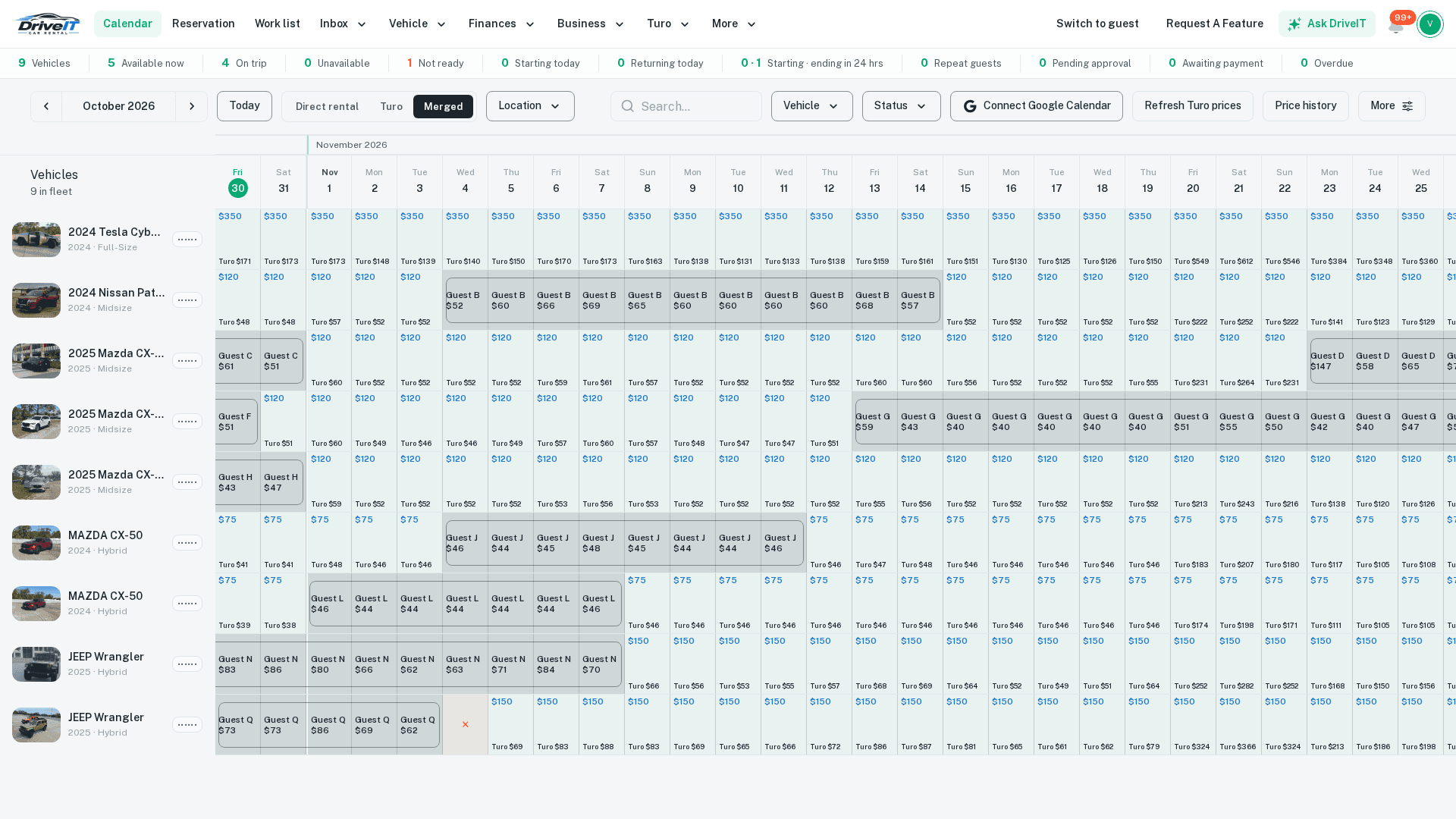Open the Vehicle nav menu
Image resolution: width=1456 pixels, height=819 pixels.
418,24
